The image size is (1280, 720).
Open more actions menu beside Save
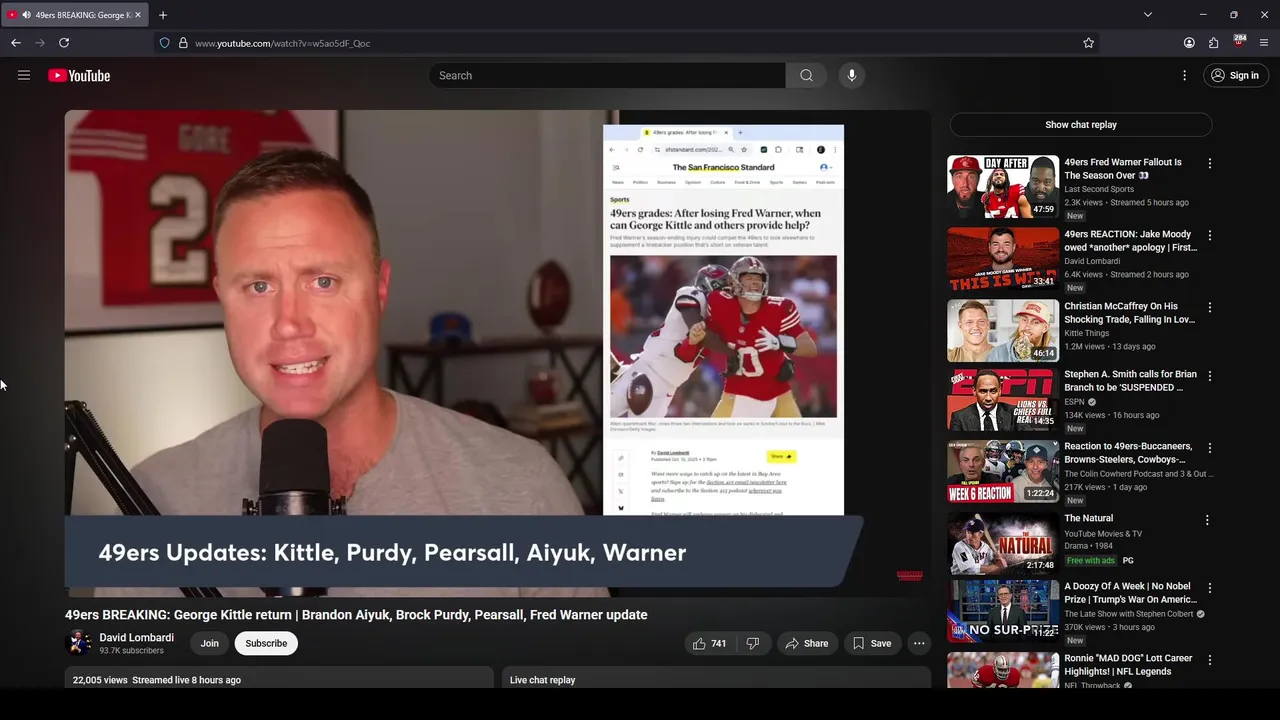click(919, 644)
